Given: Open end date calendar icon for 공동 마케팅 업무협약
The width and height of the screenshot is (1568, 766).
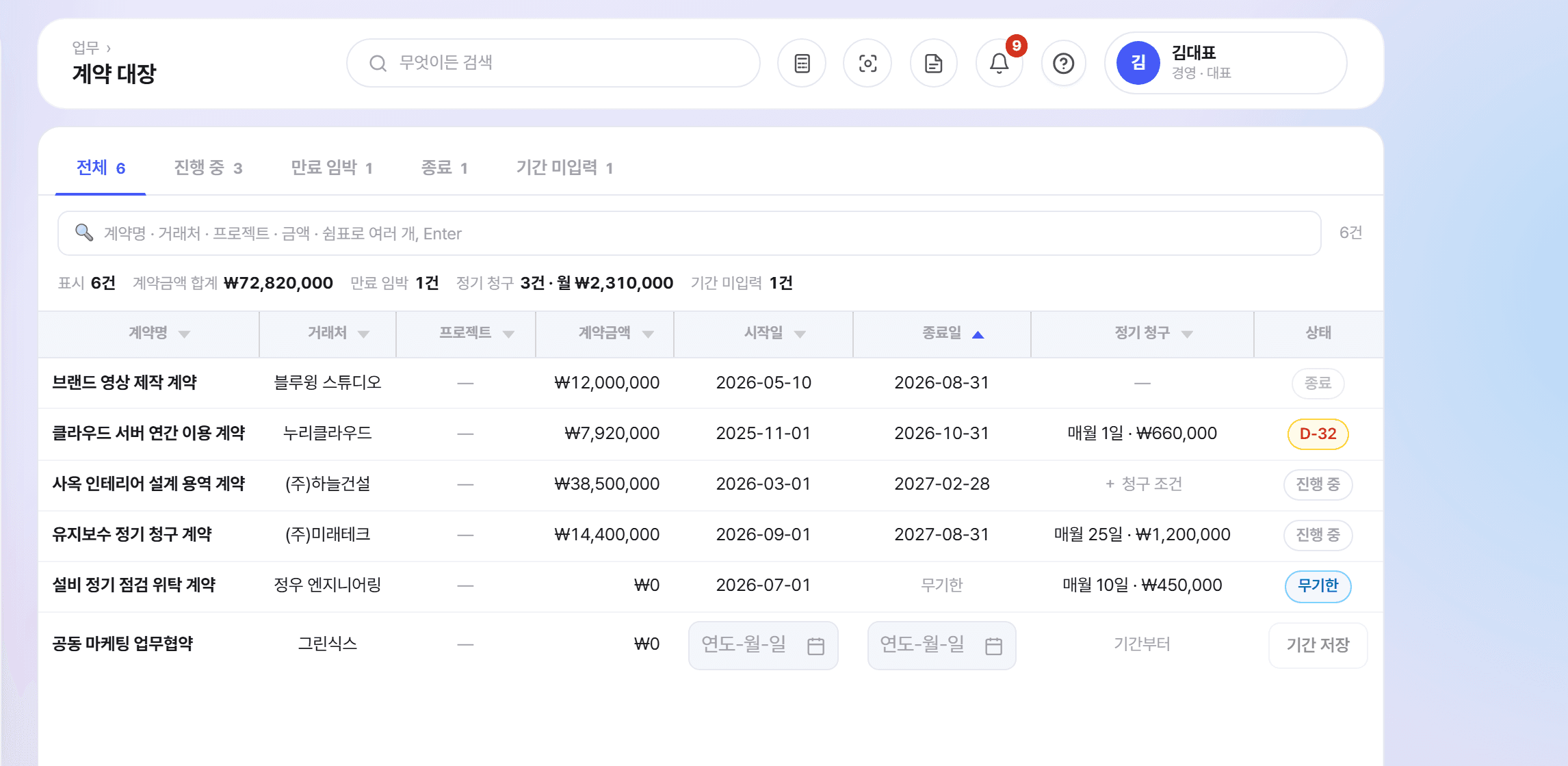Looking at the screenshot, I should click(x=993, y=646).
